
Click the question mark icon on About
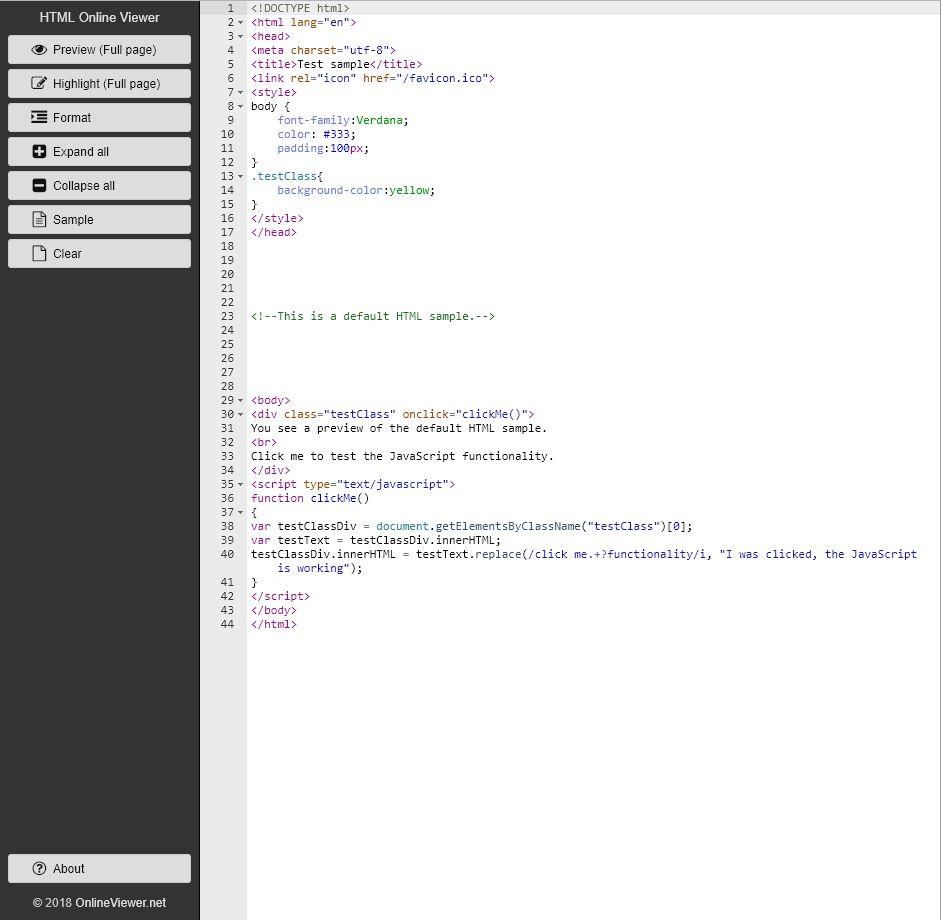(x=39, y=868)
